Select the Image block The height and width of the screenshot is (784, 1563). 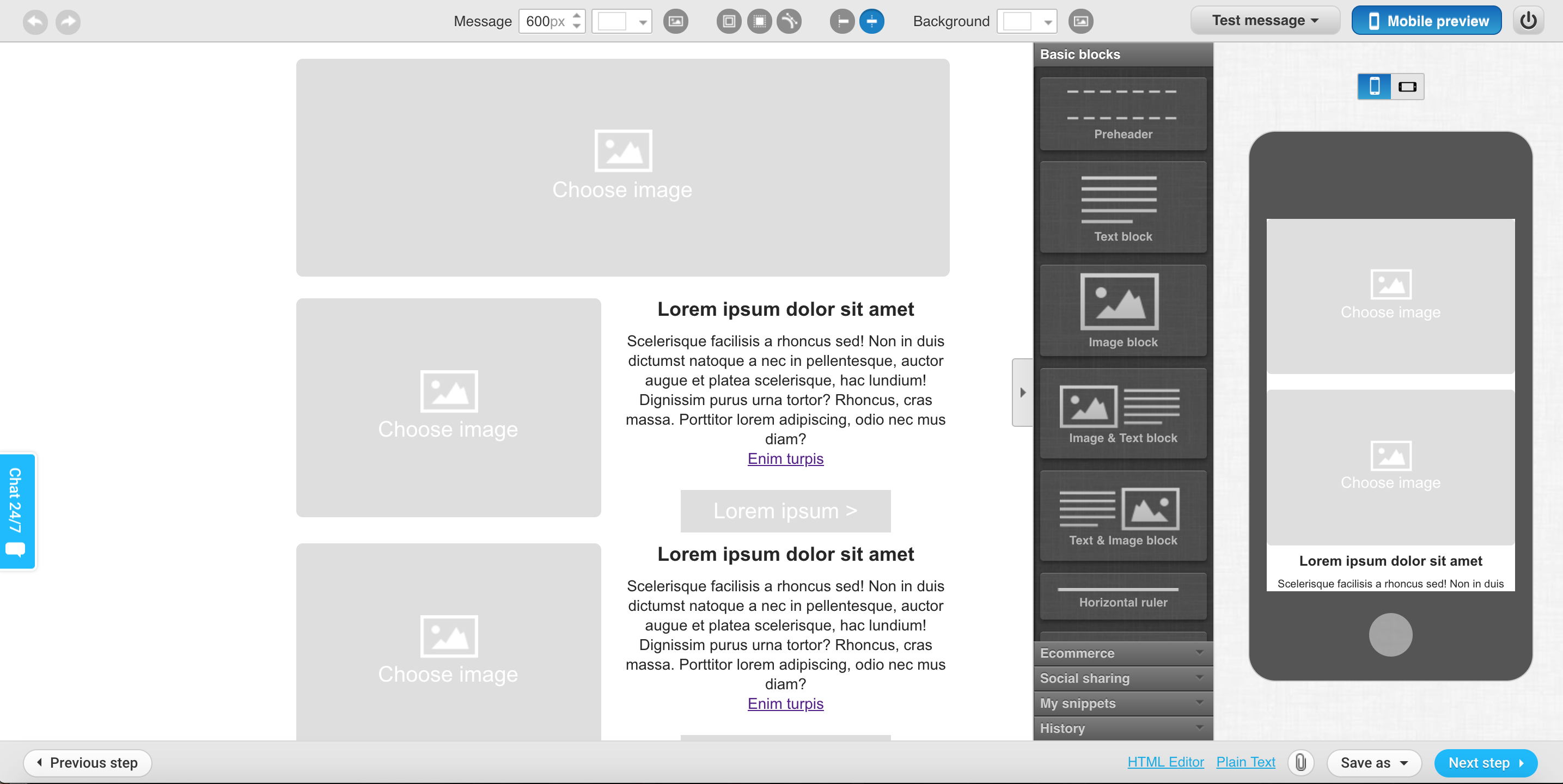1123,310
